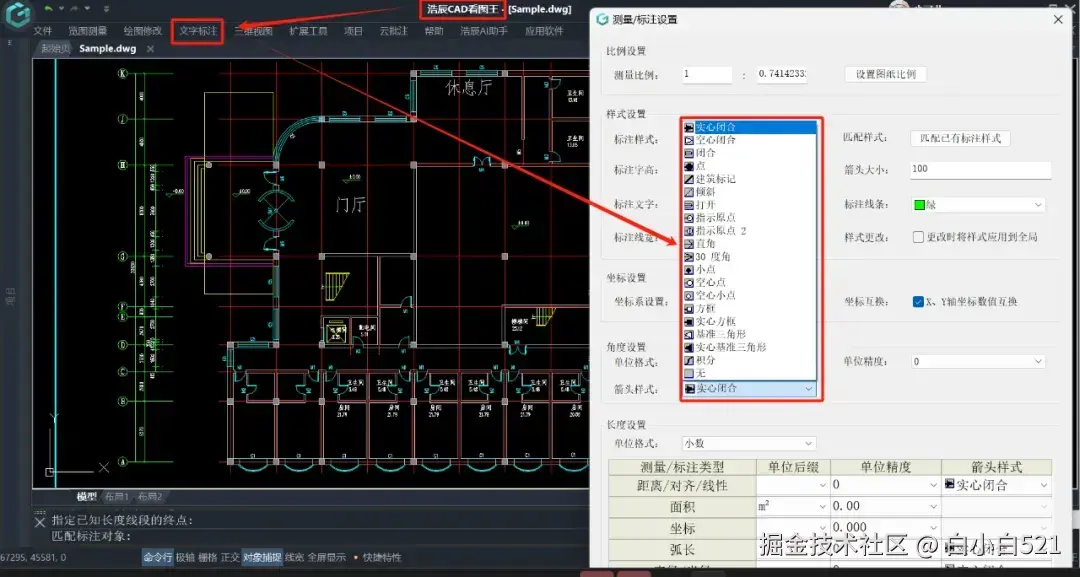Collapse the 箭头样式 angle dropdown
The width and height of the screenshot is (1080, 577).
point(809,389)
